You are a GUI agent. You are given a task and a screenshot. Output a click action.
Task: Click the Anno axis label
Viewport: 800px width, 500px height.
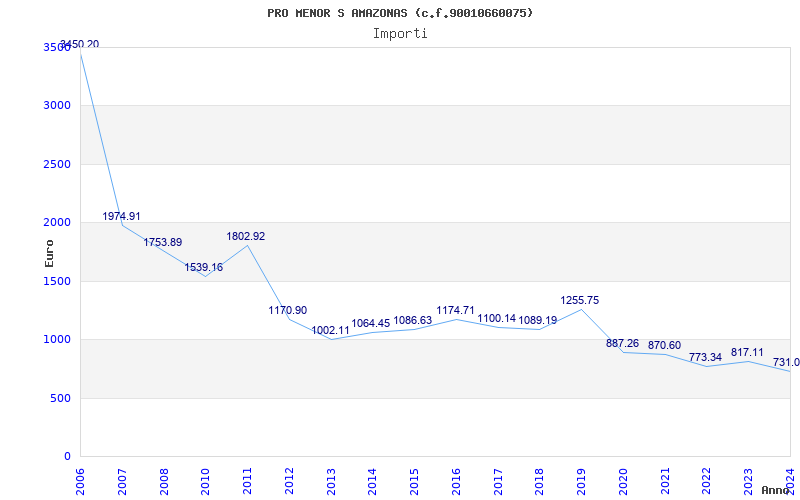click(775, 490)
